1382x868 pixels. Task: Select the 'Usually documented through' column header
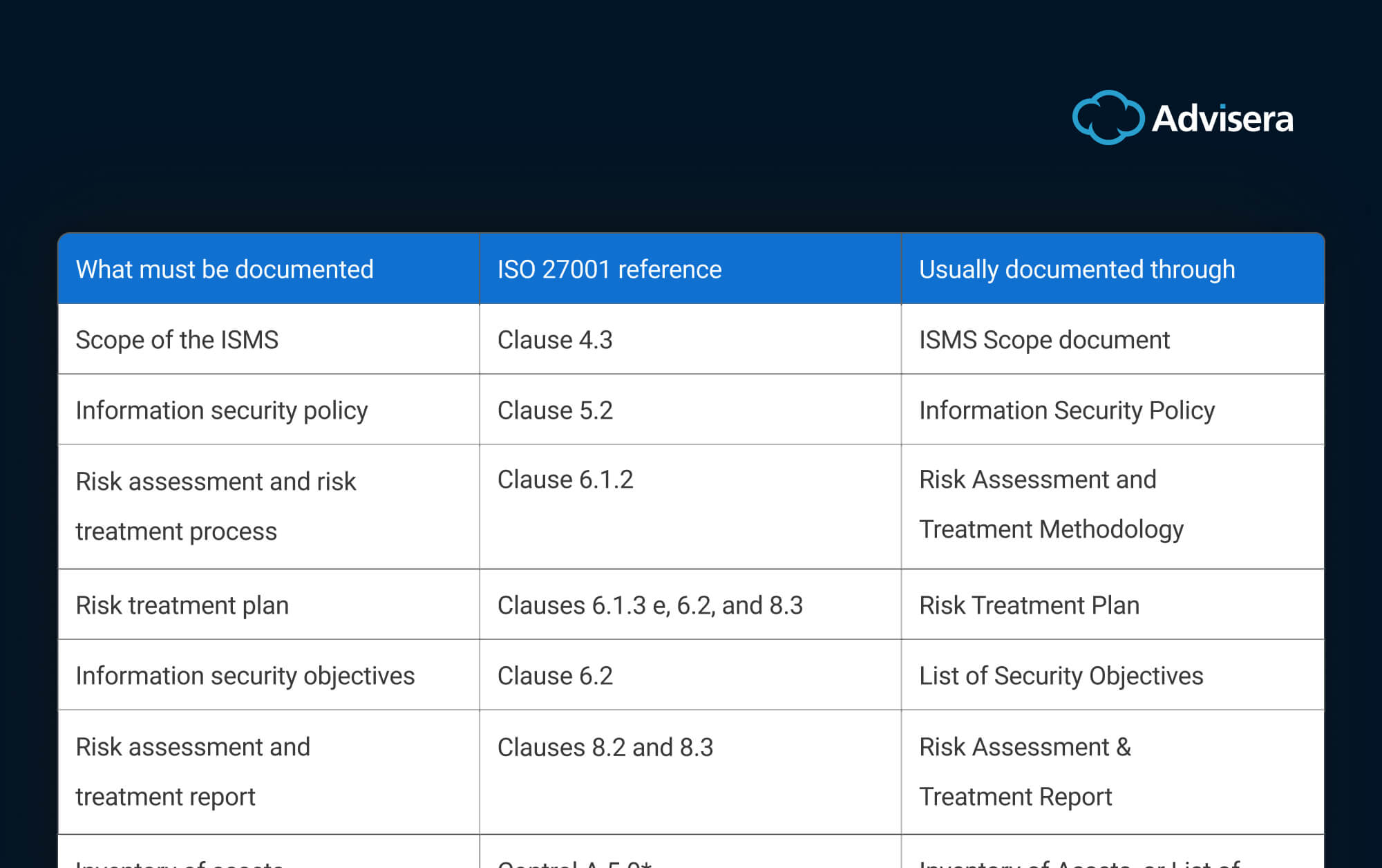tap(1113, 269)
